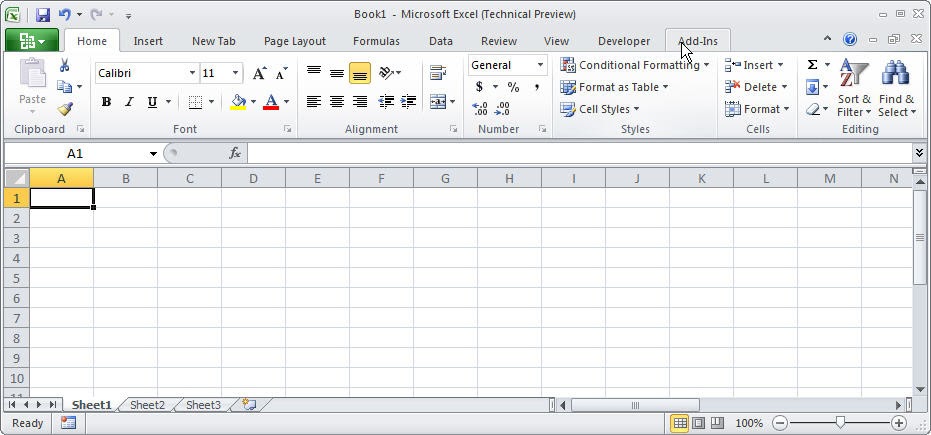
Task: Click Sort & Filter button
Action: tap(854, 88)
